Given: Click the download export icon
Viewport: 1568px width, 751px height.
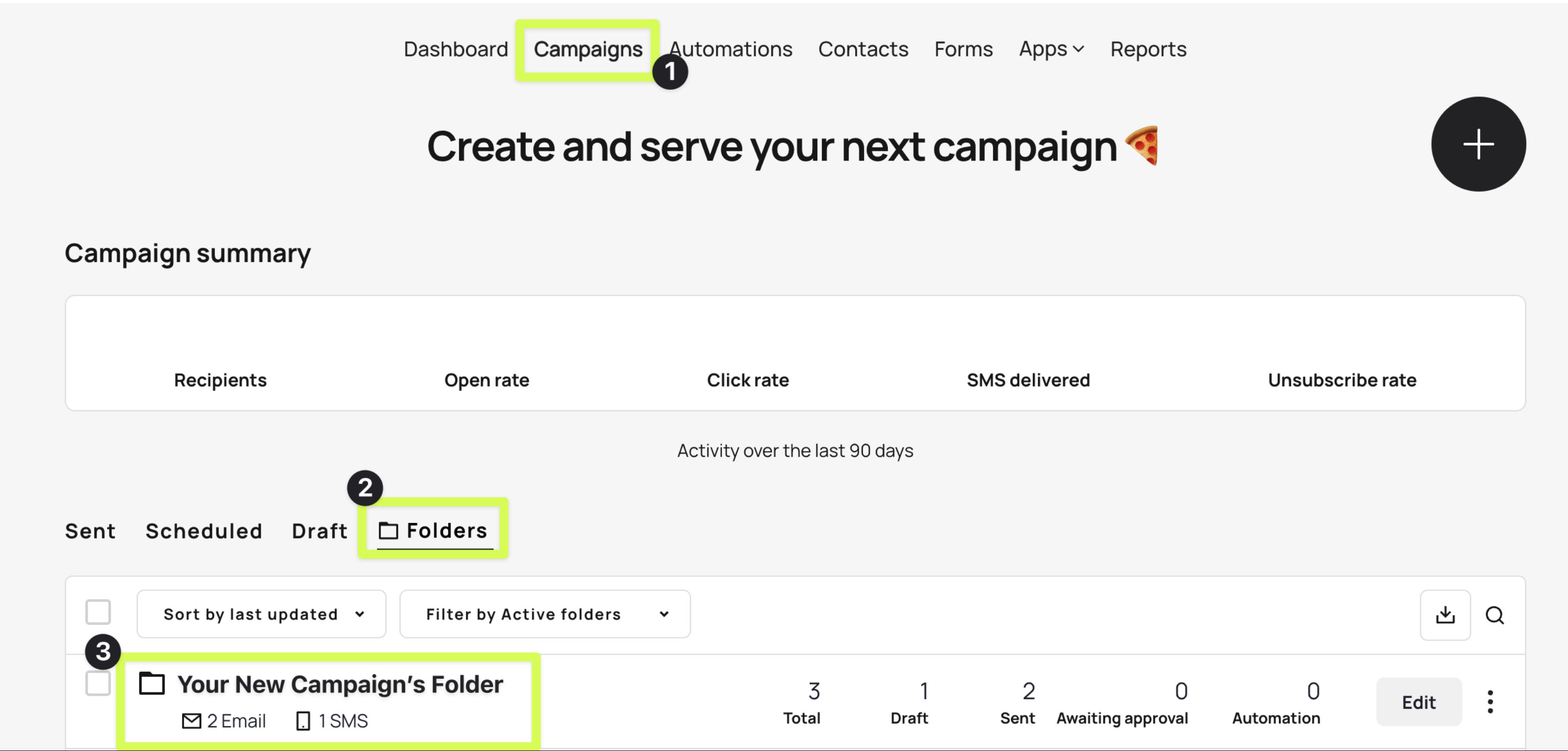Looking at the screenshot, I should tap(1445, 615).
